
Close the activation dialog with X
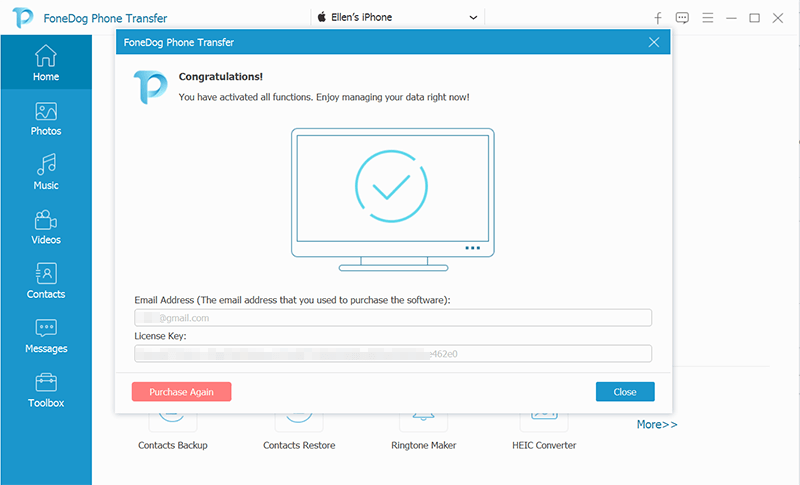(654, 42)
